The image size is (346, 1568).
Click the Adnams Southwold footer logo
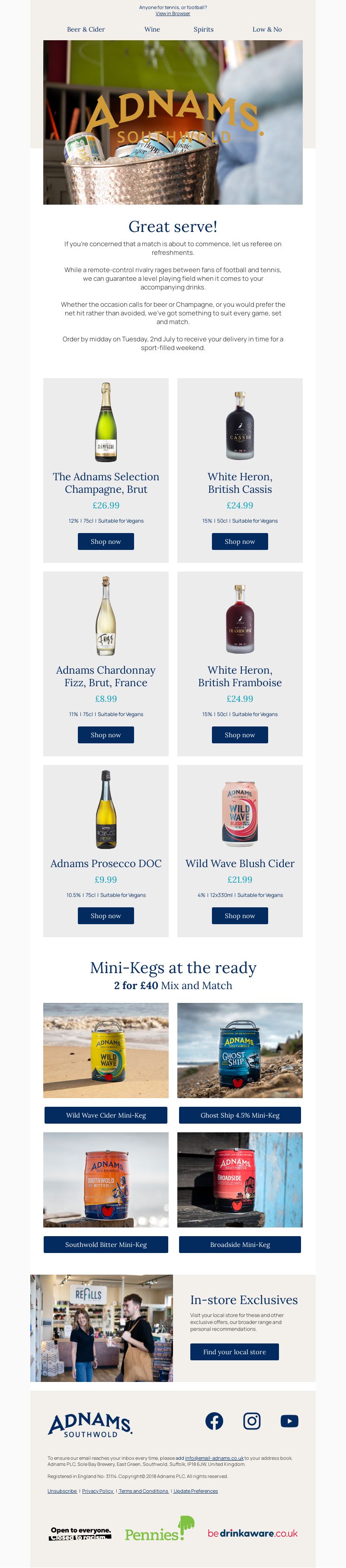[x=90, y=1425]
